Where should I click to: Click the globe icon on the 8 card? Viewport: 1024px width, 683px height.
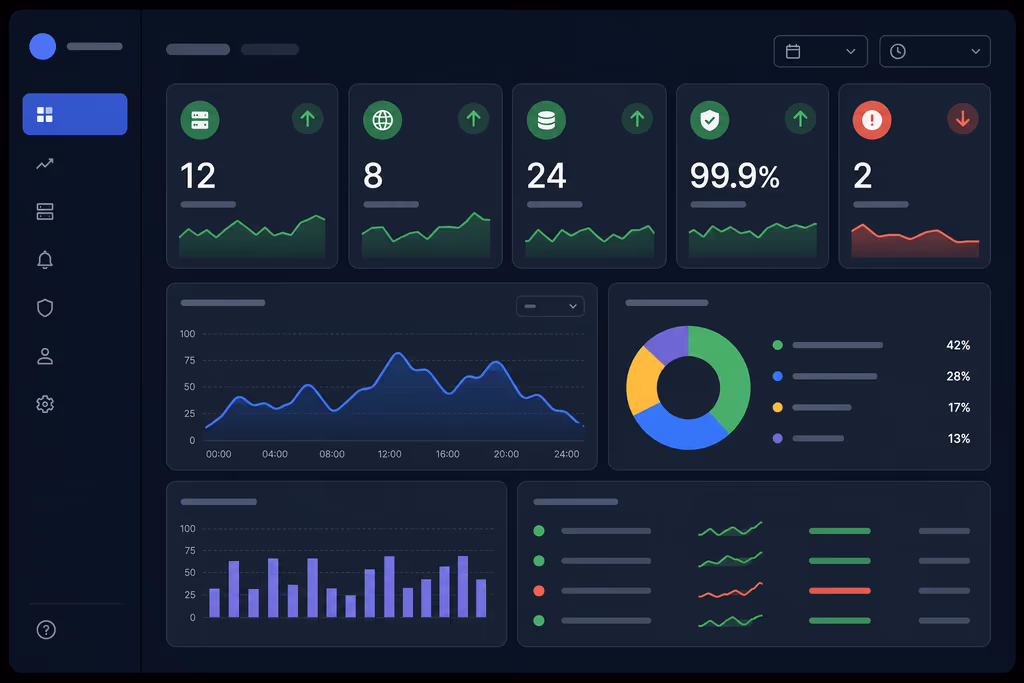(x=383, y=120)
